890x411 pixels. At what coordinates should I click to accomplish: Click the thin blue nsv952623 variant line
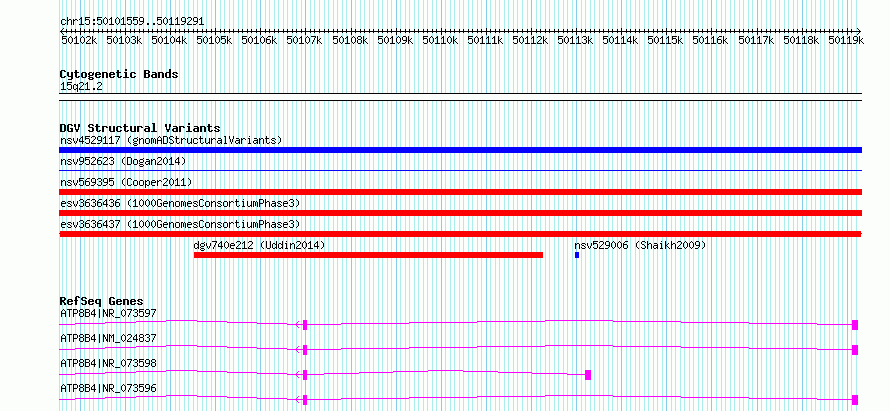[460, 170]
